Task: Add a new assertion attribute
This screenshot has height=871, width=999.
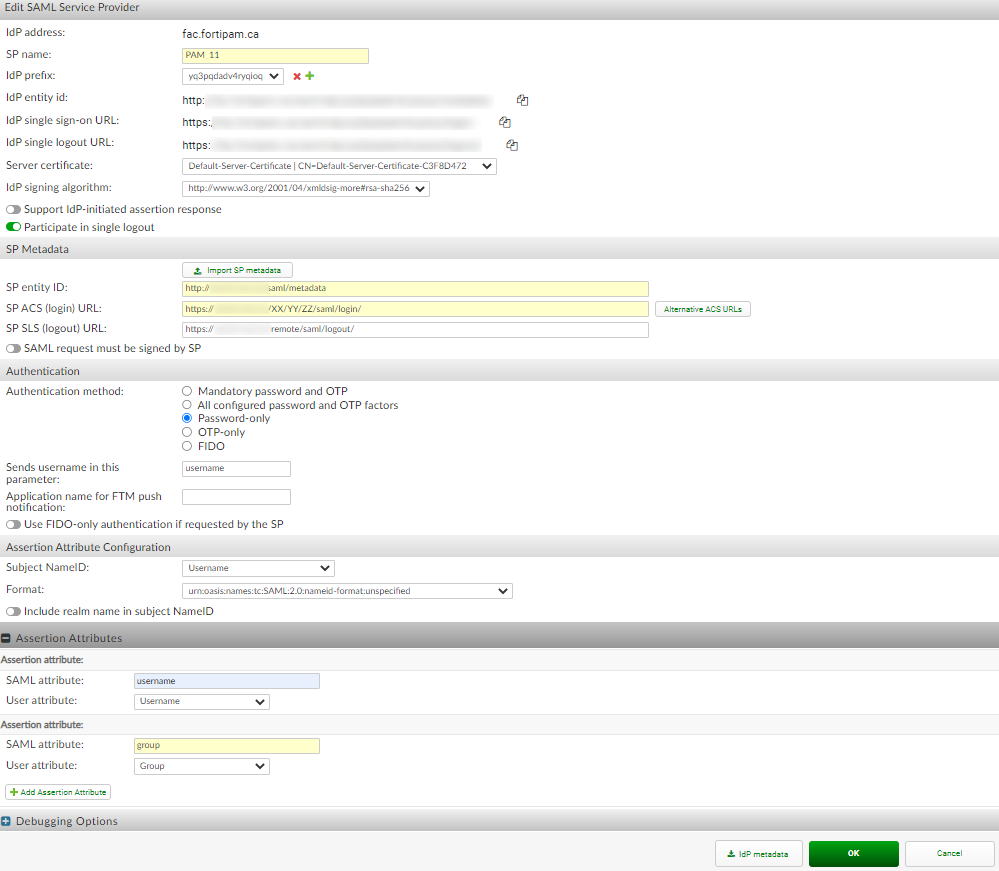Action: 57,791
